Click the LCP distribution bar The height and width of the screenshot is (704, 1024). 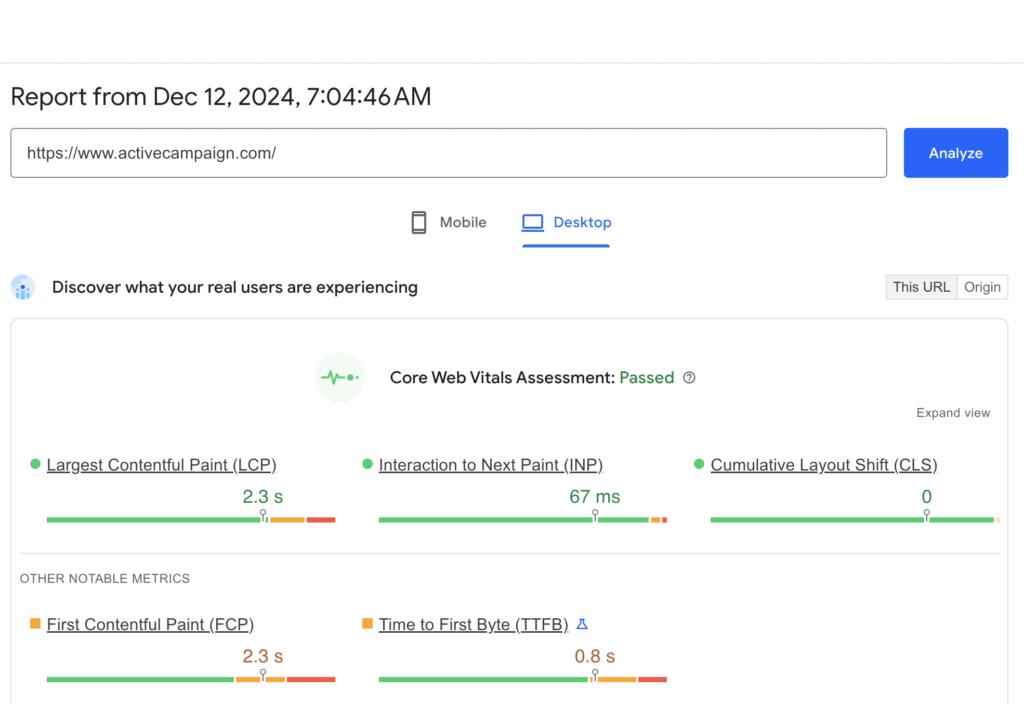coord(191,520)
